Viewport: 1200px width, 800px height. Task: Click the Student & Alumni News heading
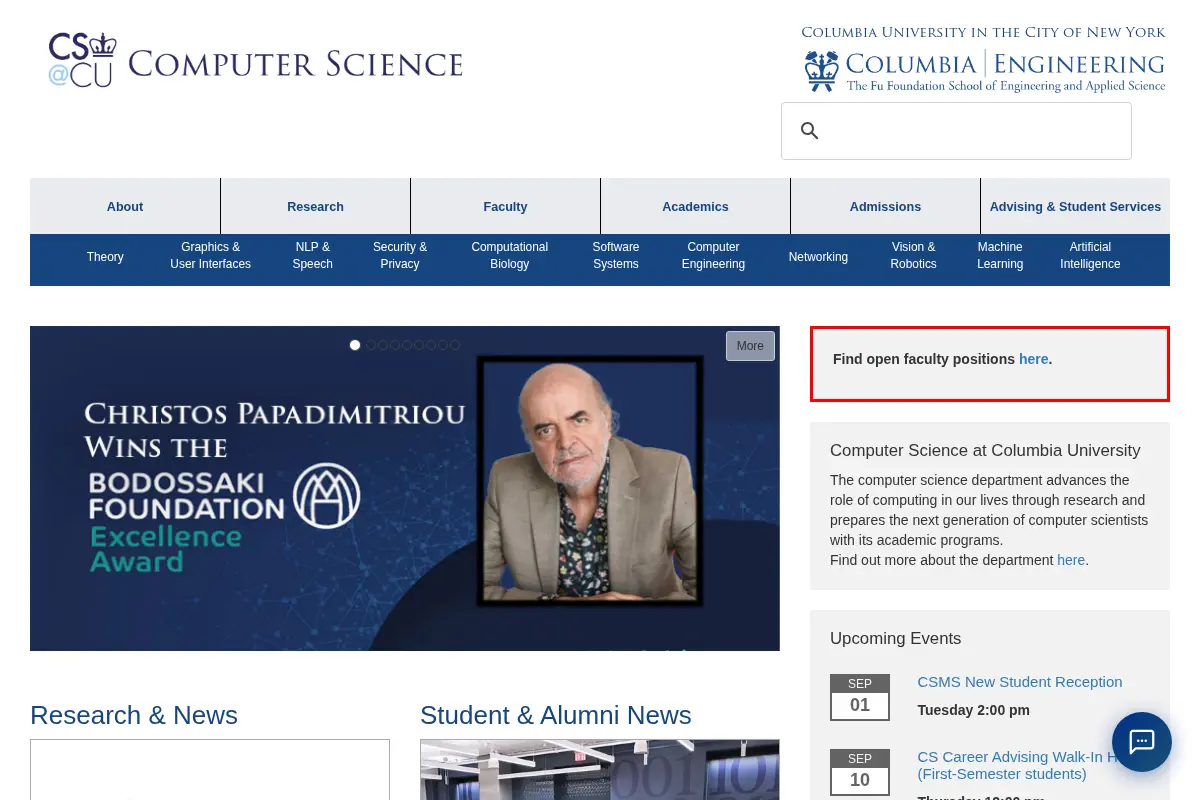tap(556, 715)
